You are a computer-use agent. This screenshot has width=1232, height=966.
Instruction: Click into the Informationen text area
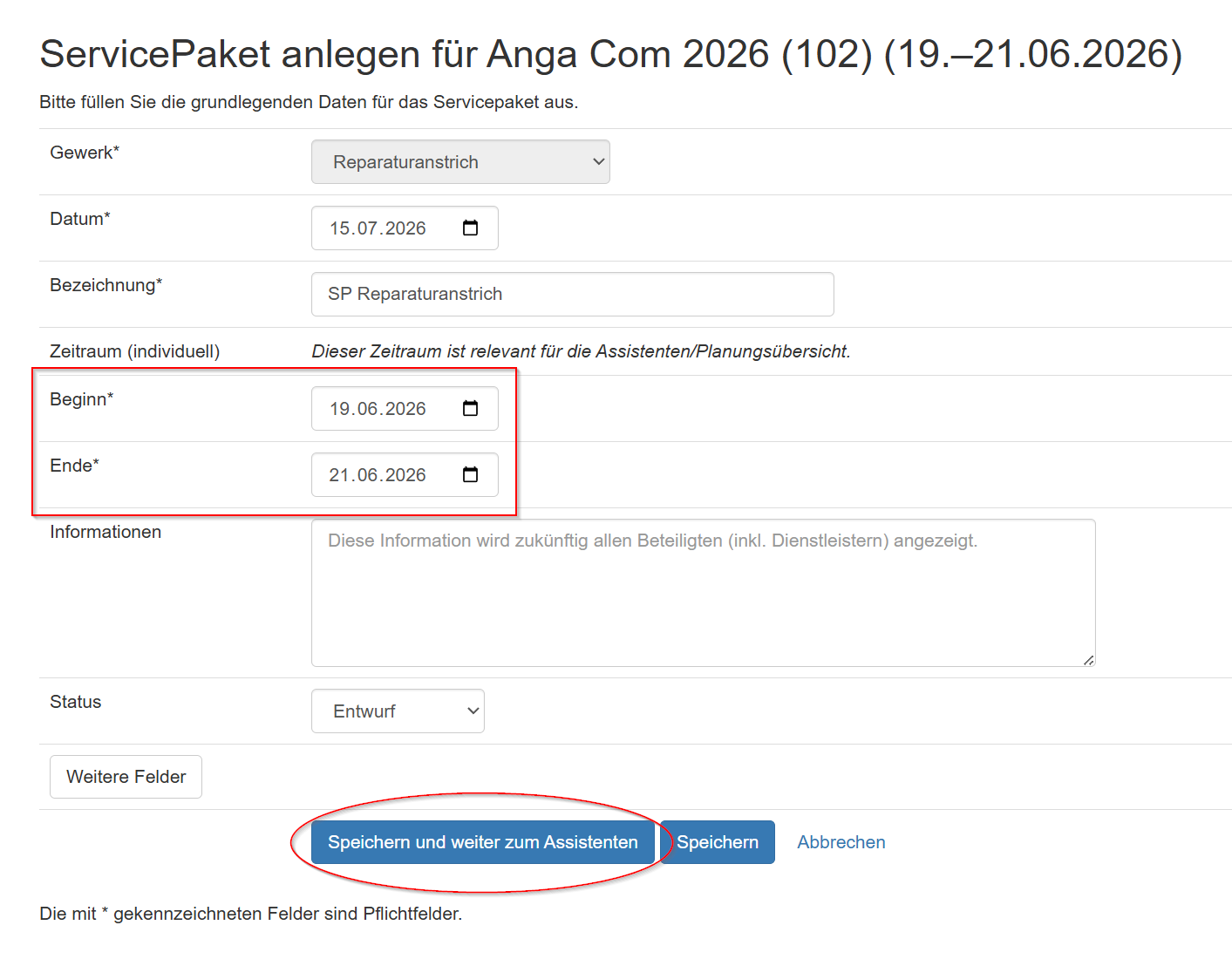pyautogui.click(x=703, y=593)
